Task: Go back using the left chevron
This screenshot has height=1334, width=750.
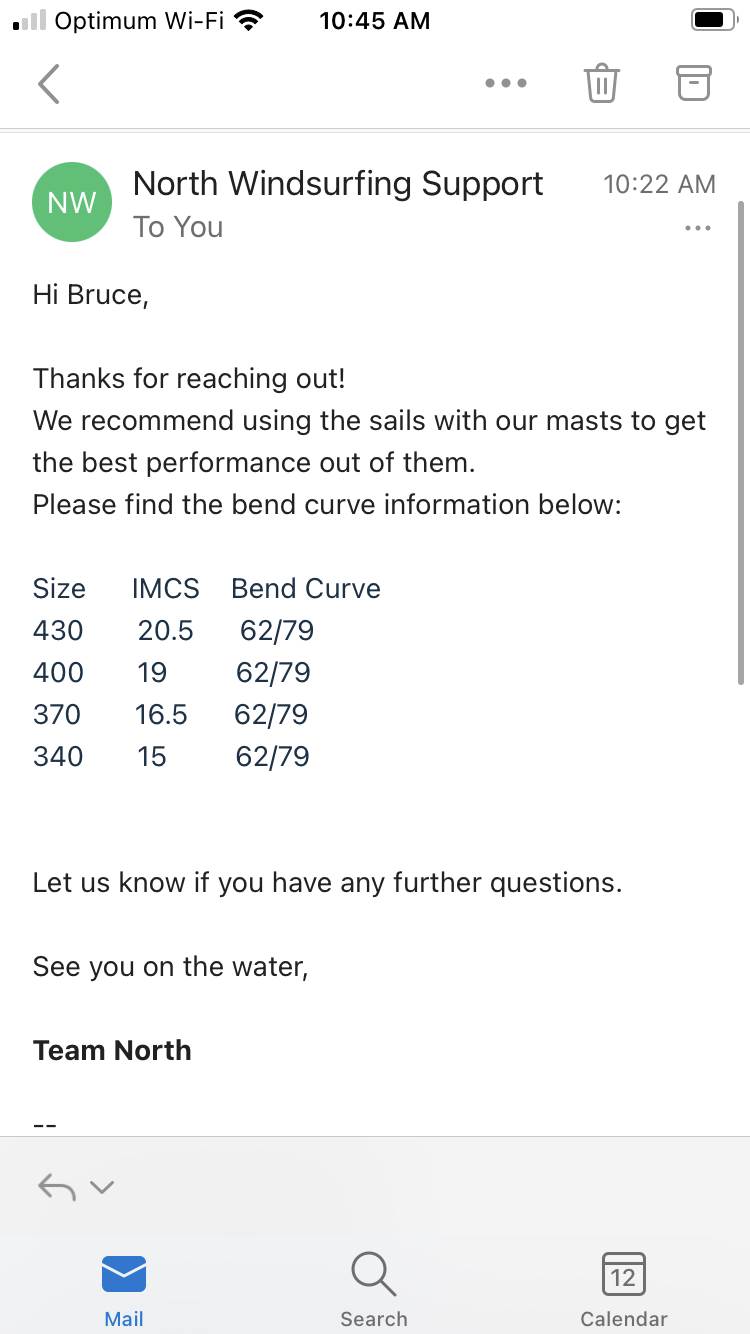Action: [49, 84]
